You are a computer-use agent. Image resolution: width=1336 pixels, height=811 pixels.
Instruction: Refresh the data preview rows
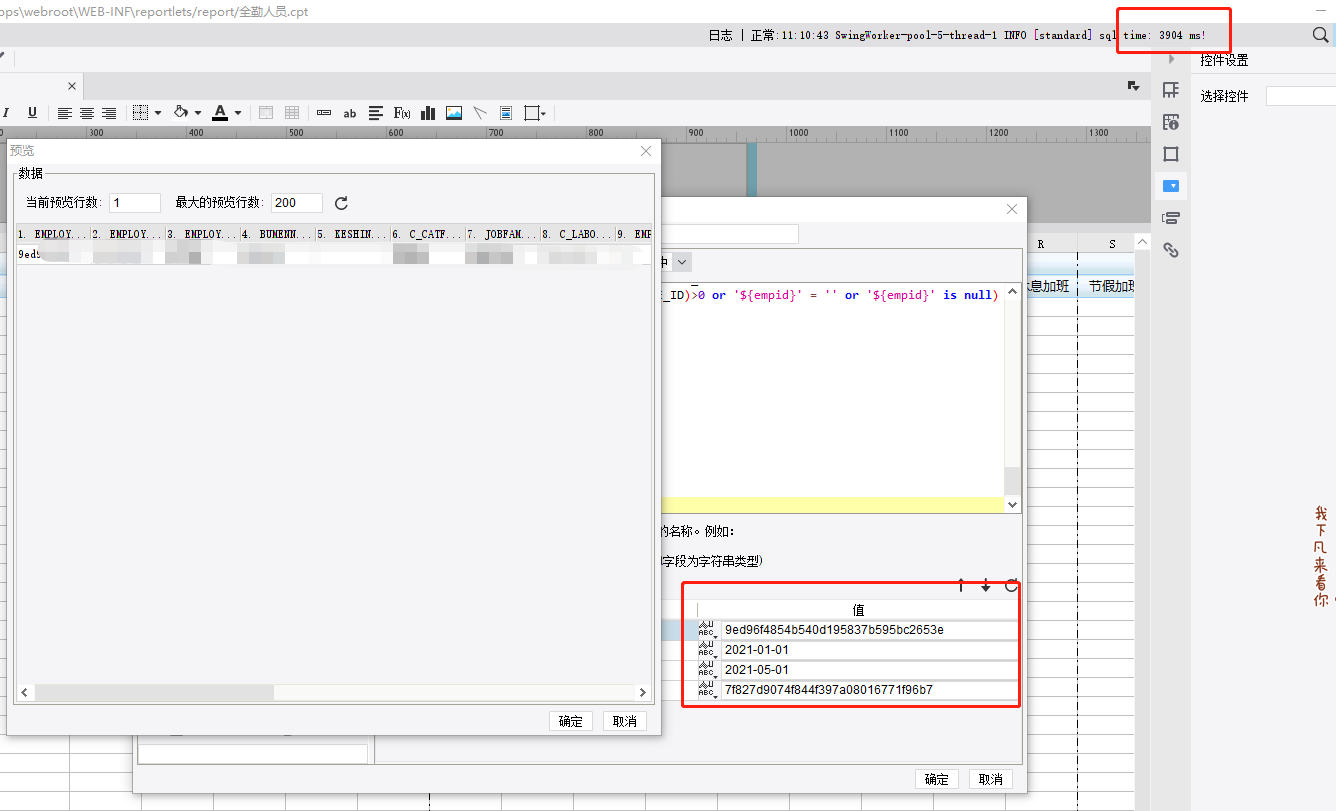[x=341, y=203]
